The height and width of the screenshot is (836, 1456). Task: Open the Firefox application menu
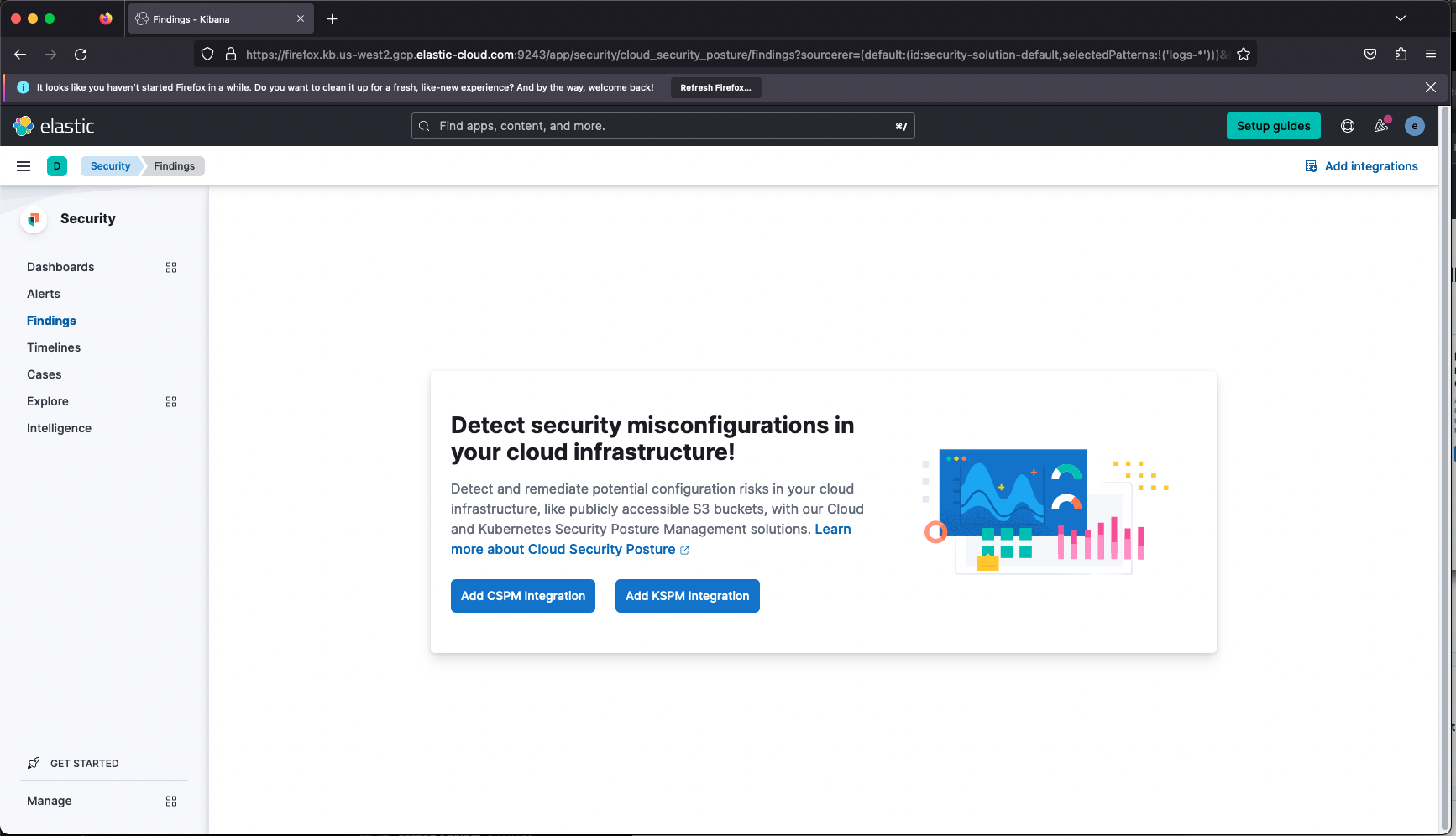pos(1430,54)
